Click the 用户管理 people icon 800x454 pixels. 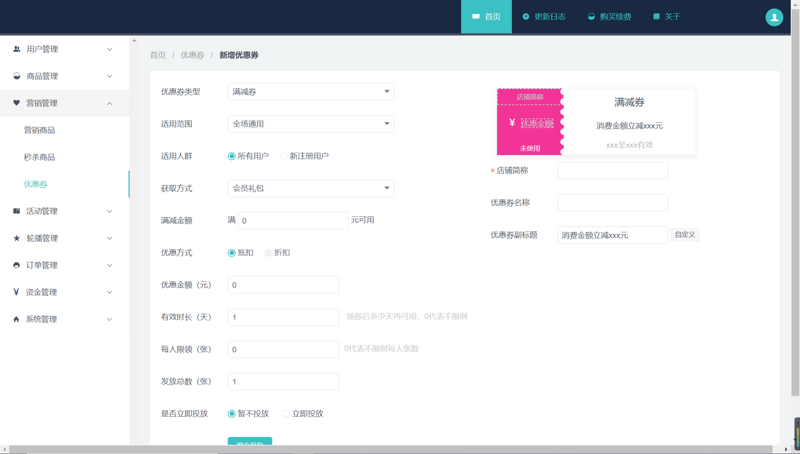pyautogui.click(x=16, y=49)
